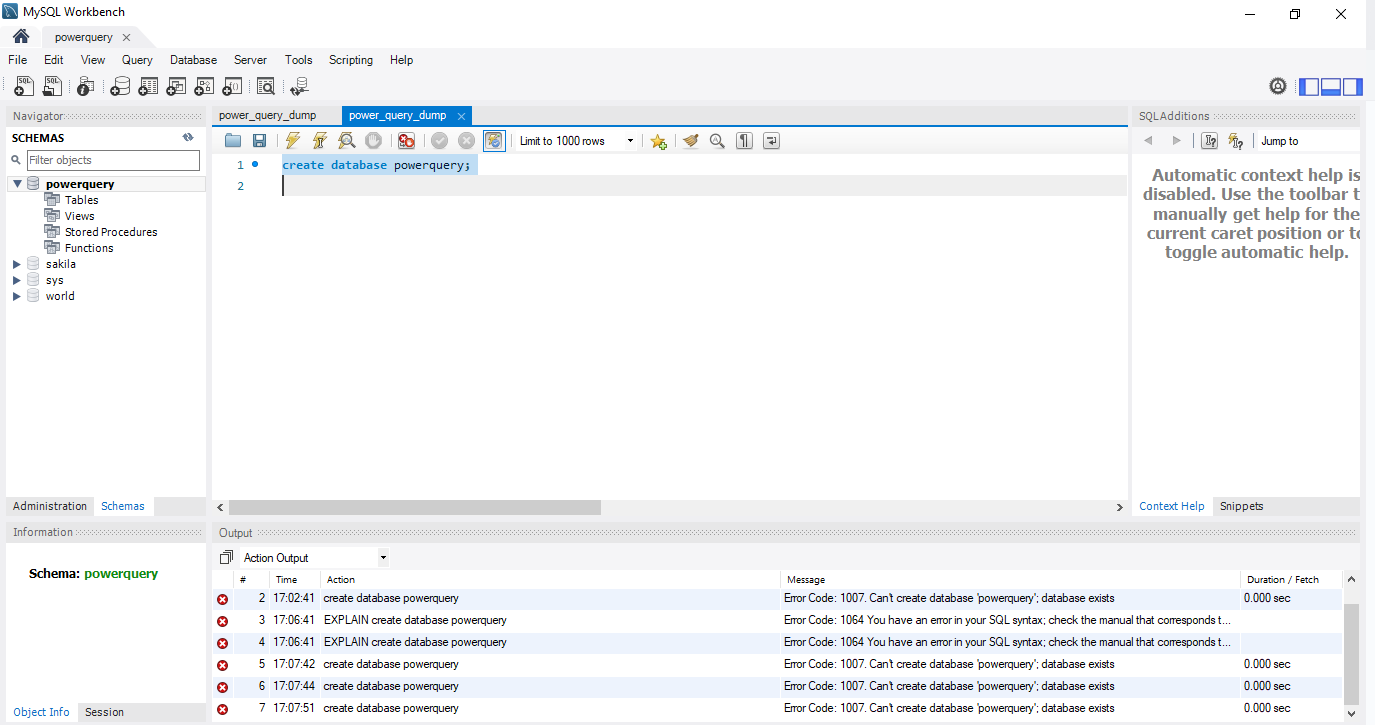Screen dimensions: 1375x725
Task: Rollback the current transaction
Action: [466, 141]
